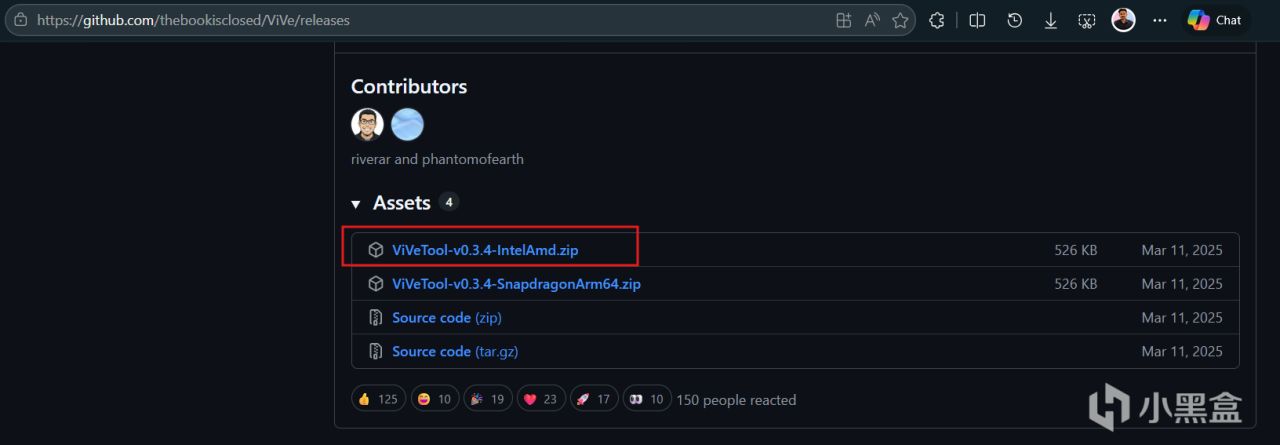Click the browser address bar URL

pos(193,20)
